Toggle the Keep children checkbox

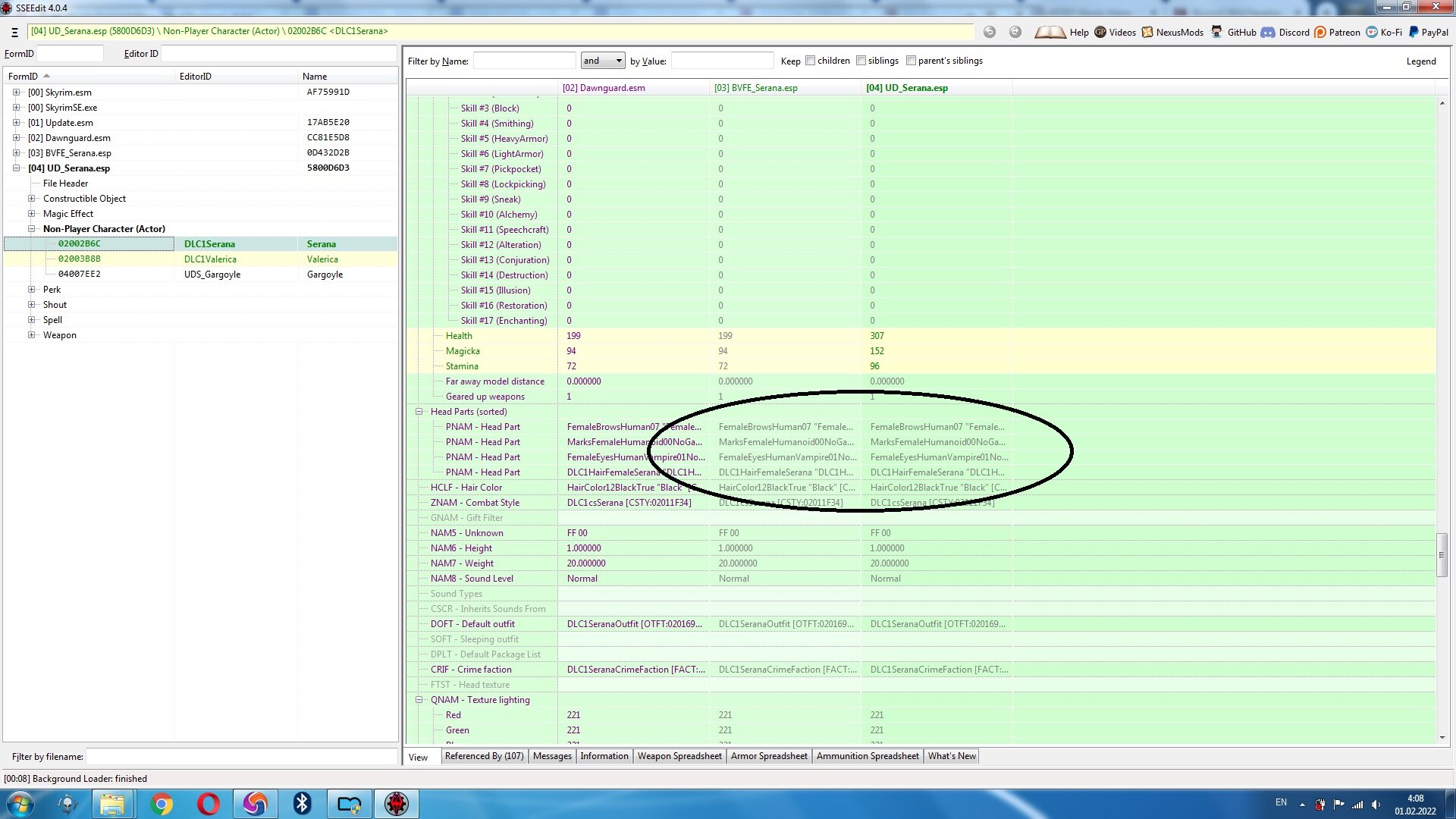tap(810, 61)
